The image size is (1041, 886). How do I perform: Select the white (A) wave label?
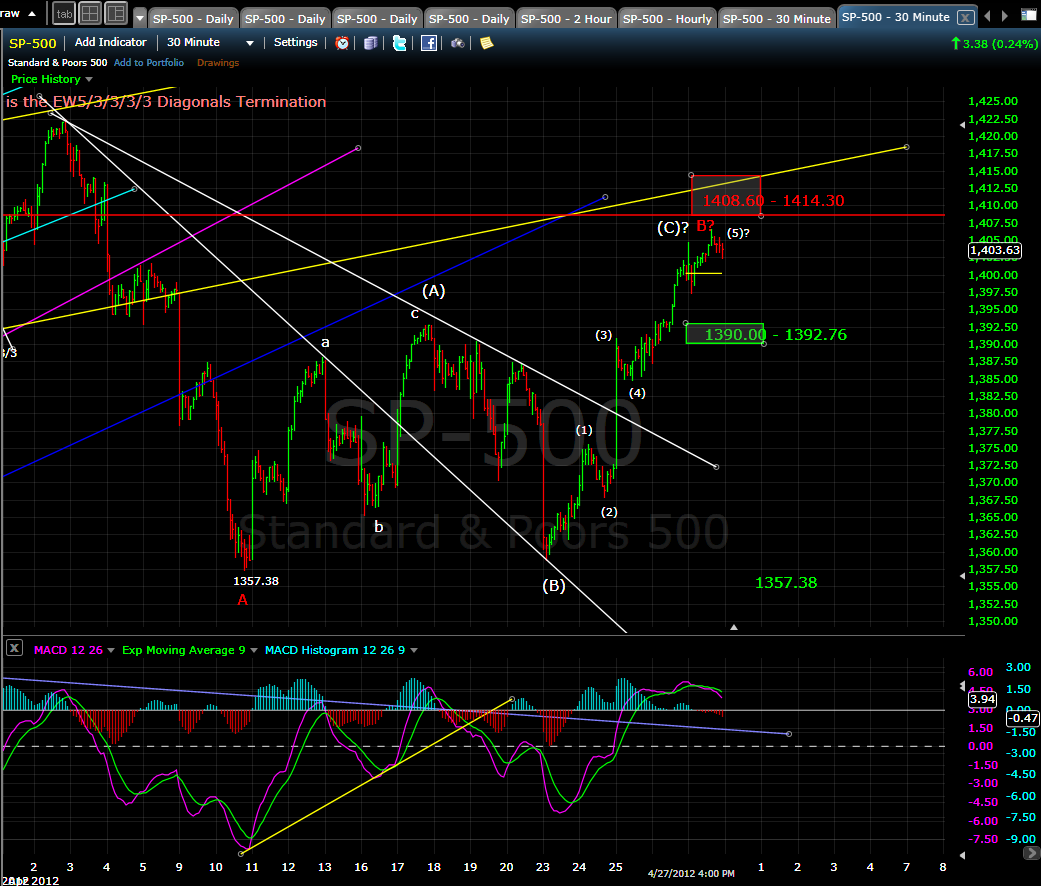click(x=434, y=291)
